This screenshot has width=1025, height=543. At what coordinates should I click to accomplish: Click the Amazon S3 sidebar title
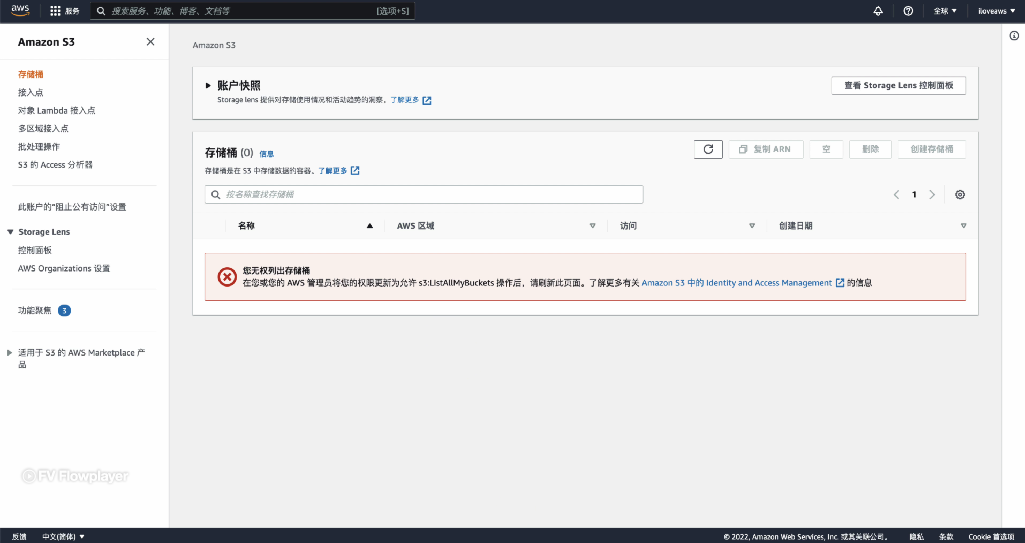(46, 42)
